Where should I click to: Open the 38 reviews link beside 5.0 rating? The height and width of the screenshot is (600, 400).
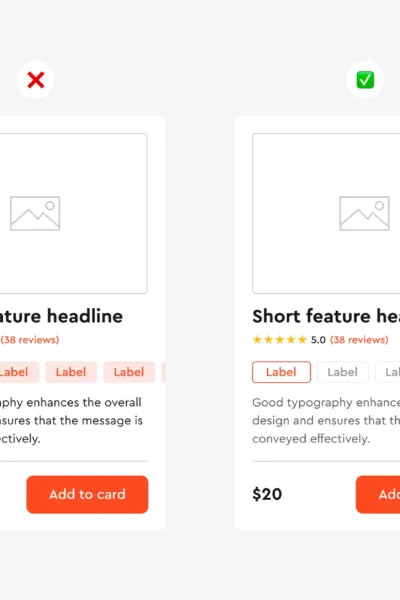point(359,340)
